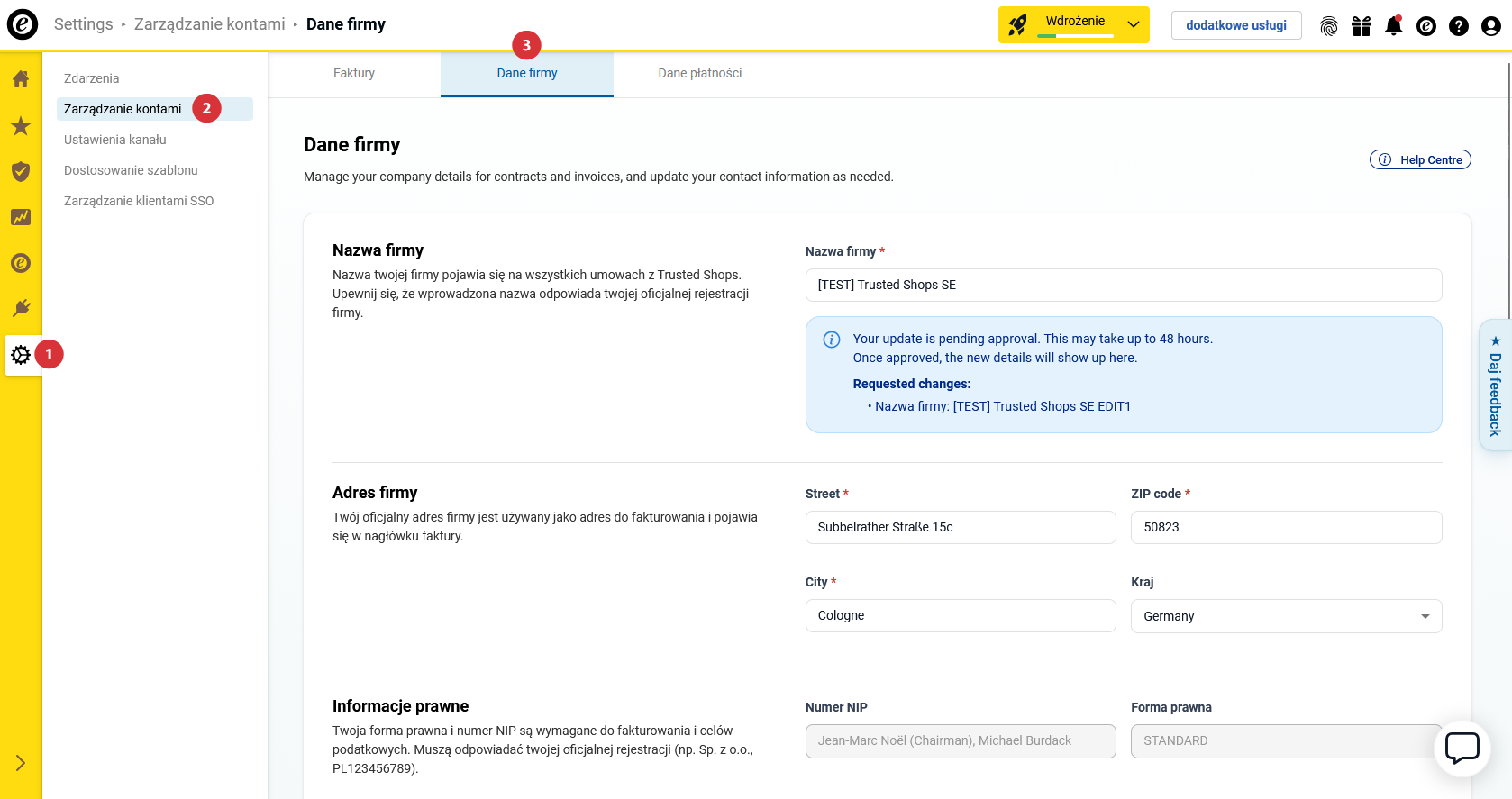Image resolution: width=1512 pixels, height=799 pixels.
Task: Open the shield checkmark sidebar icon
Action: (21, 171)
